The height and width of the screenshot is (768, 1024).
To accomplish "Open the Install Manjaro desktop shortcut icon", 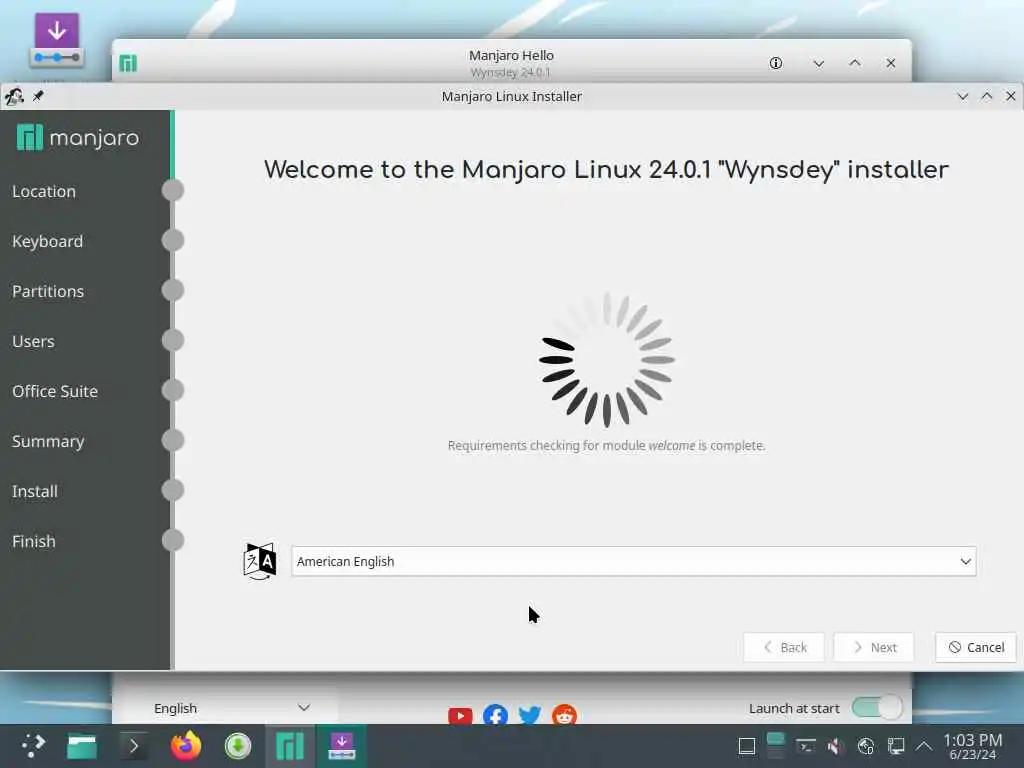I will (57, 41).
